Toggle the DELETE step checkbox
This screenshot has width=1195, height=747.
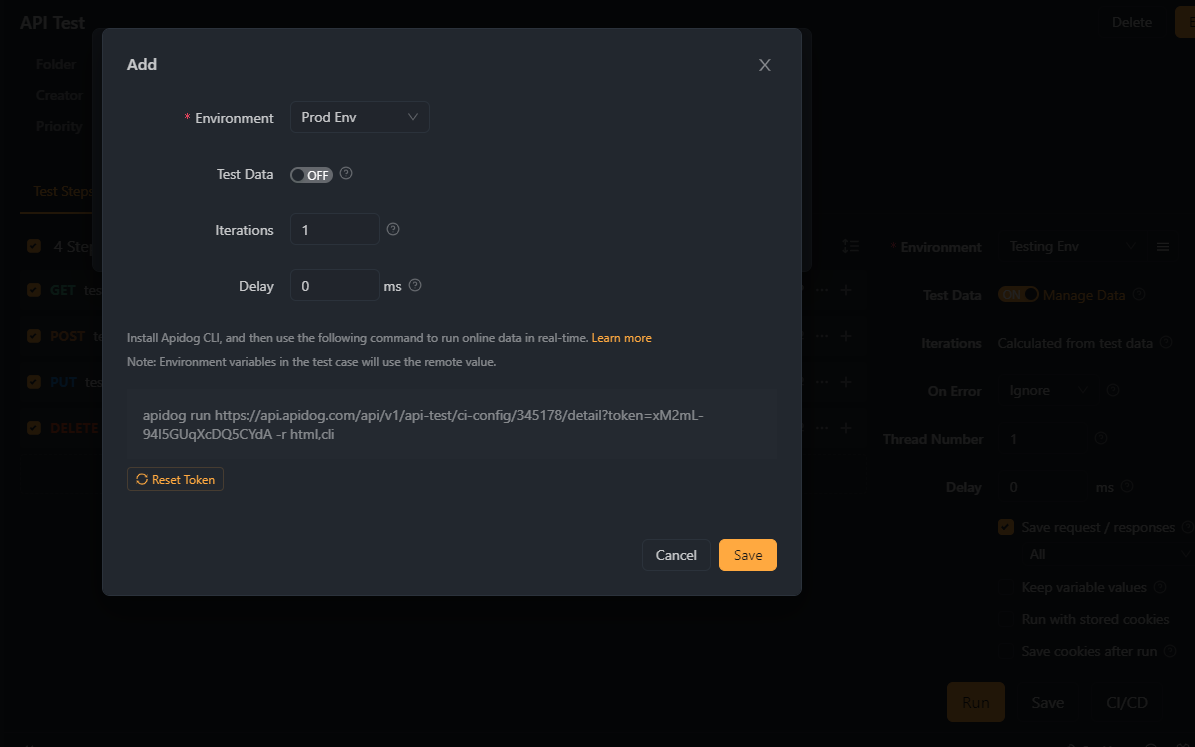click(x=34, y=428)
